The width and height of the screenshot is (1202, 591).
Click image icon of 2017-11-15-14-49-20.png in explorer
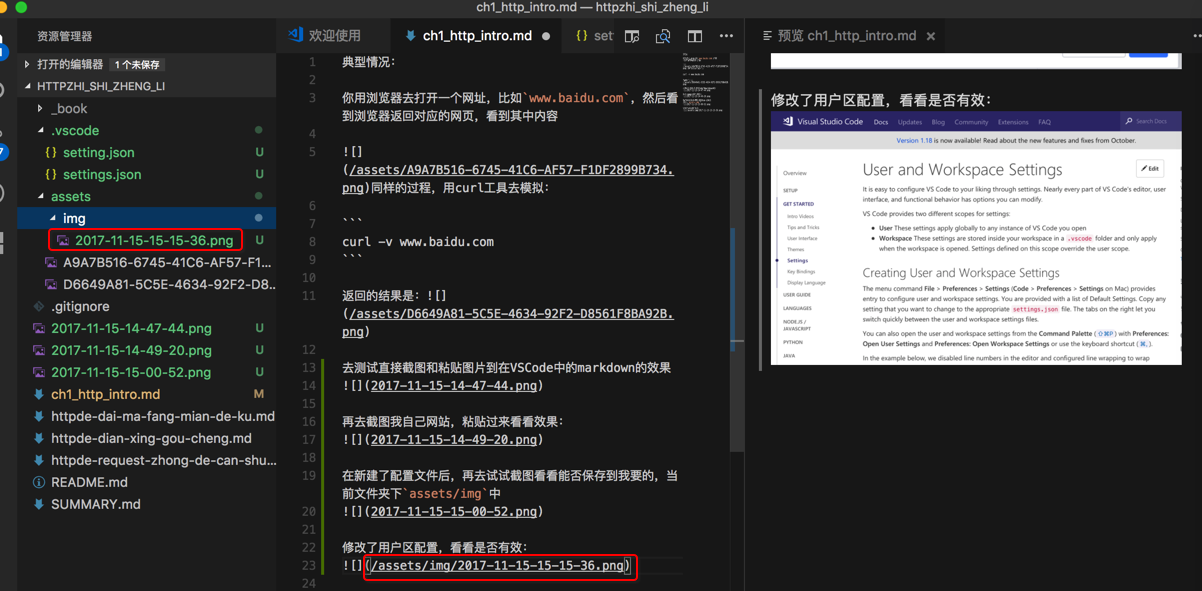[39, 350]
